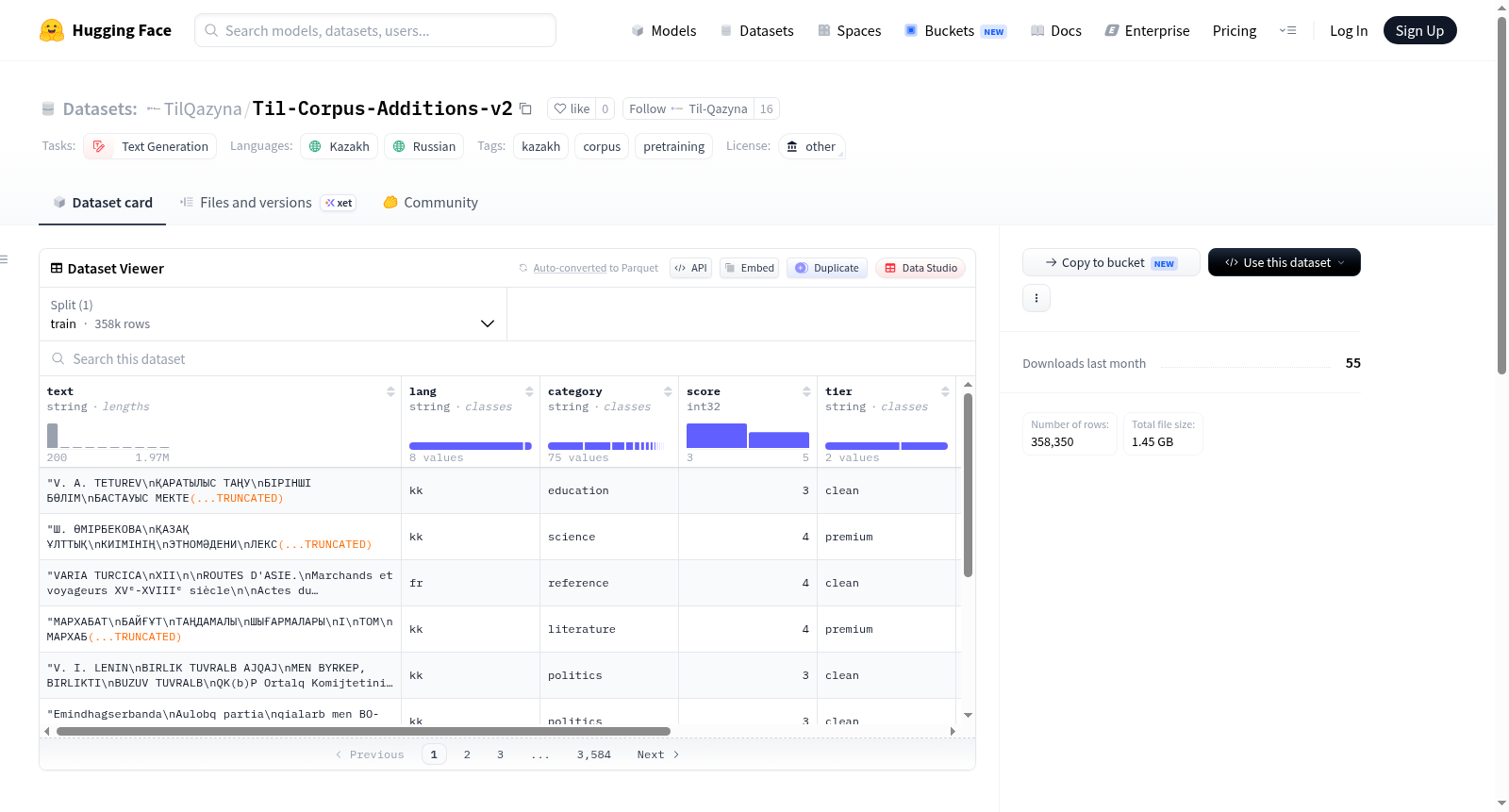
Task: Sort by the category column
Action: [x=668, y=391]
